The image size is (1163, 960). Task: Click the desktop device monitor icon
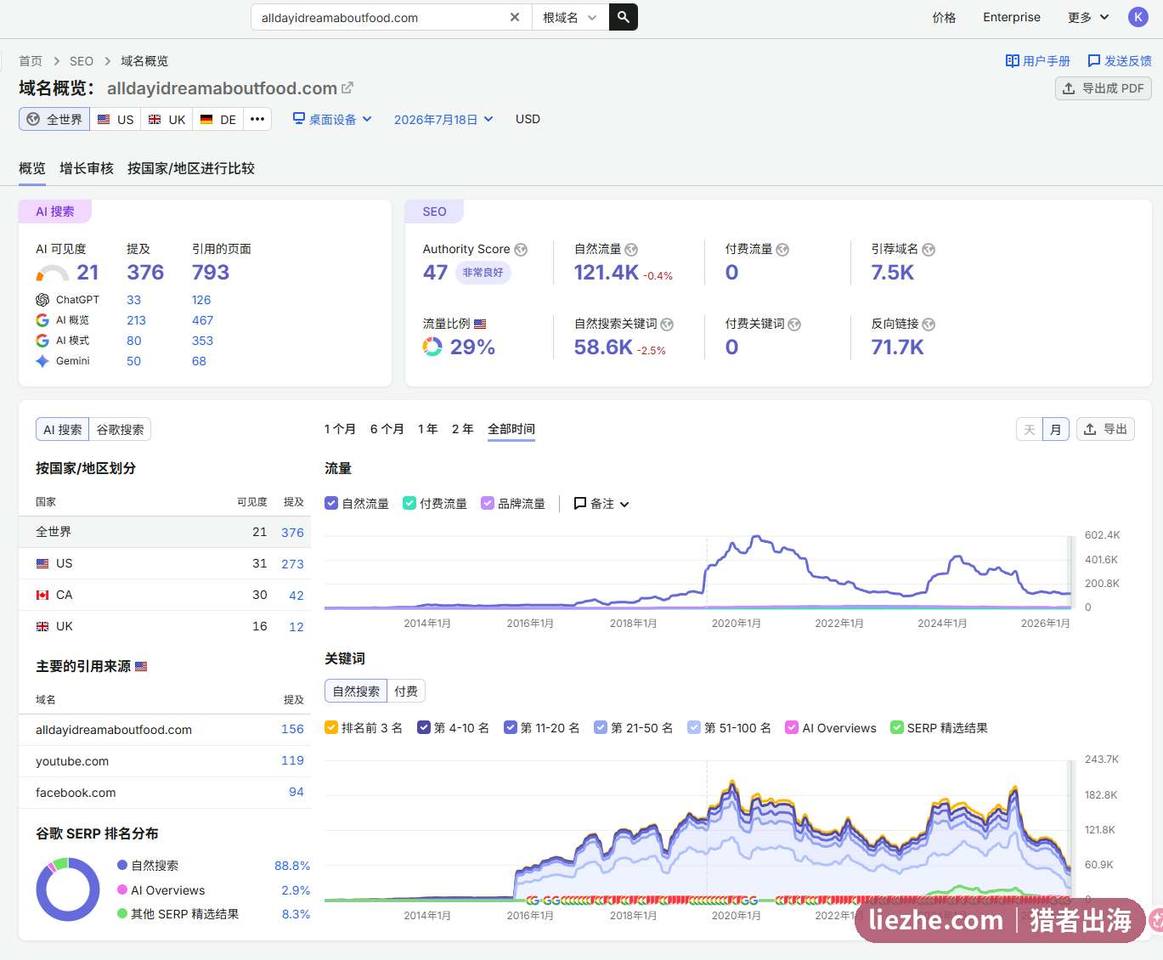pos(299,118)
